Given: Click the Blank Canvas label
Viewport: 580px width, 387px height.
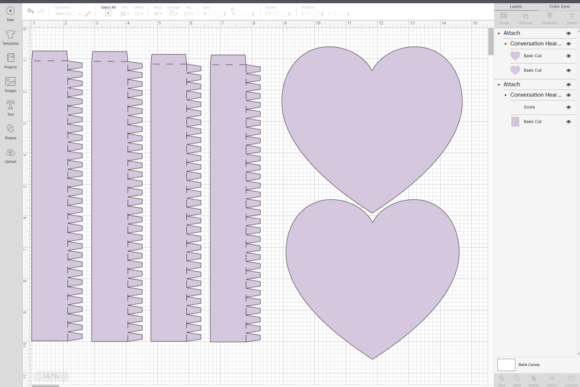Looking at the screenshot, I should (529, 364).
